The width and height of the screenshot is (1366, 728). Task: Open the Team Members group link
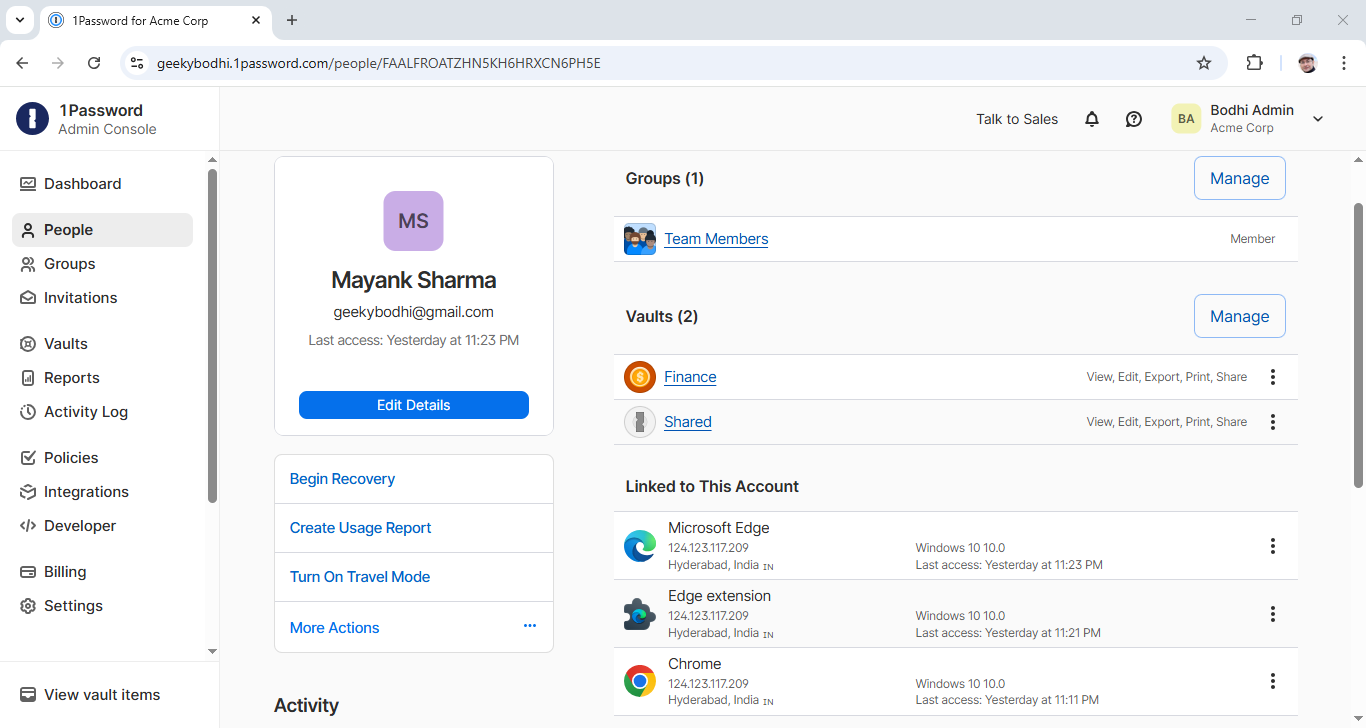click(x=716, y=239)
